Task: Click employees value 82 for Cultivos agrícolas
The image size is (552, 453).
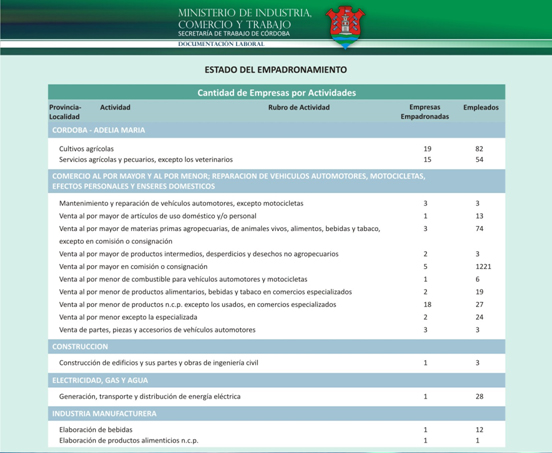Action: click(479, 149)
